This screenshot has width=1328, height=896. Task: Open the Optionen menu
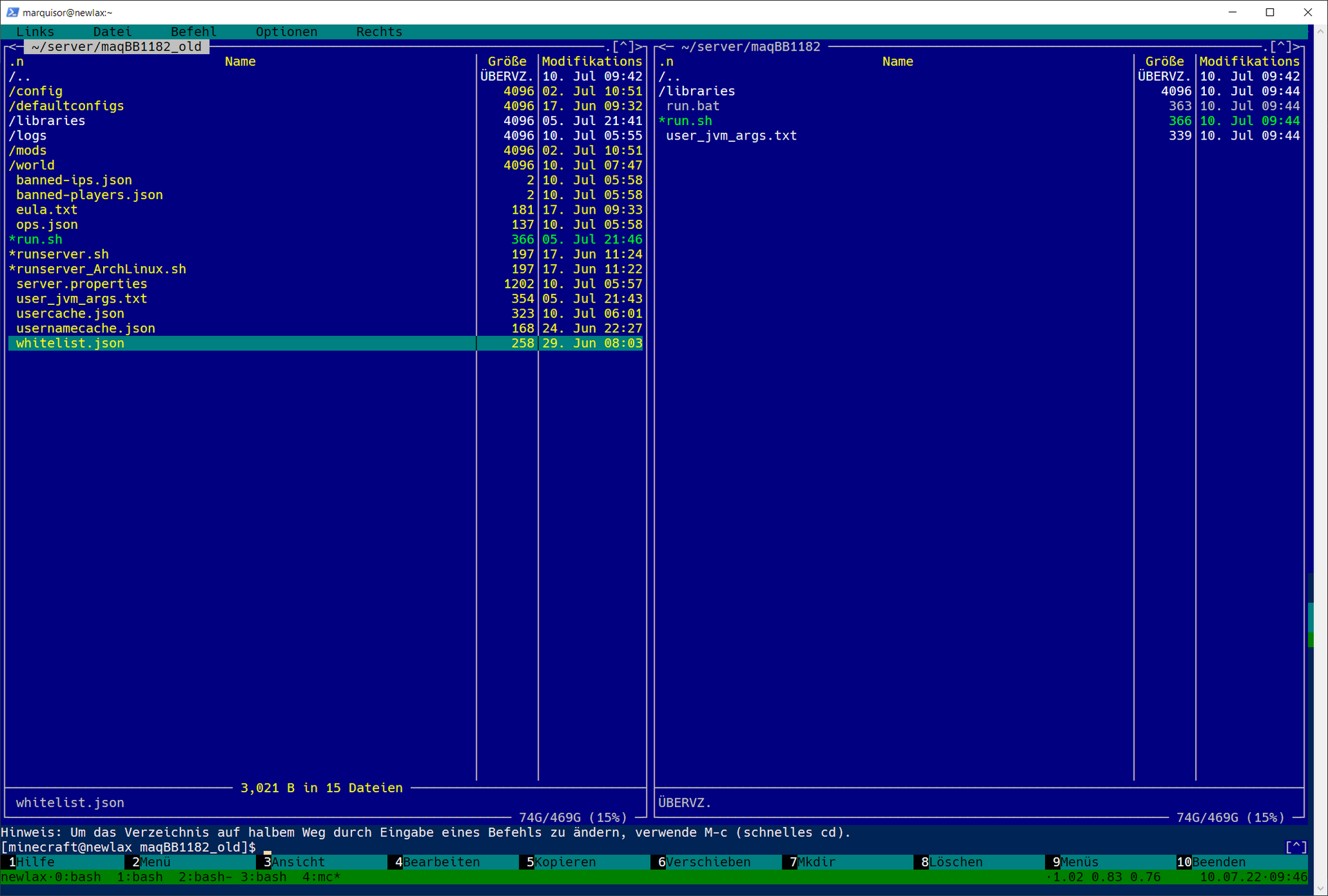point(286,32)
